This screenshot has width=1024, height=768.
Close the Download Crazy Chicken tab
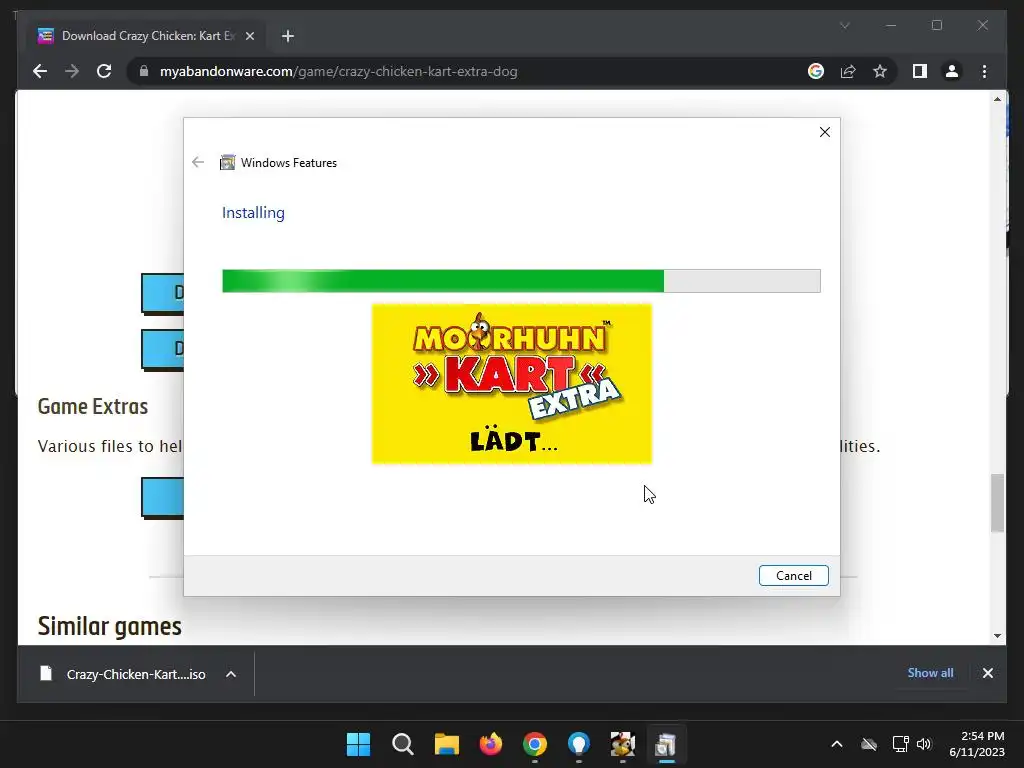click(249, 36)
